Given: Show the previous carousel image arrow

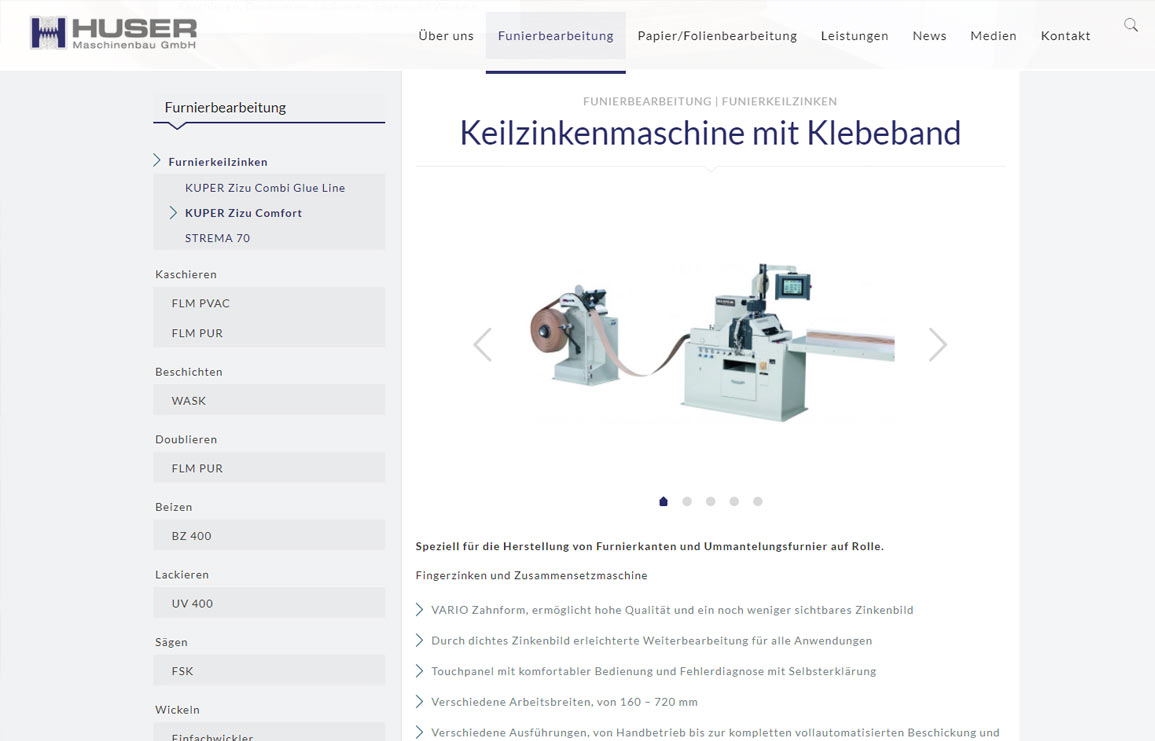Looking at the screenshot, I should coord(483,344).
